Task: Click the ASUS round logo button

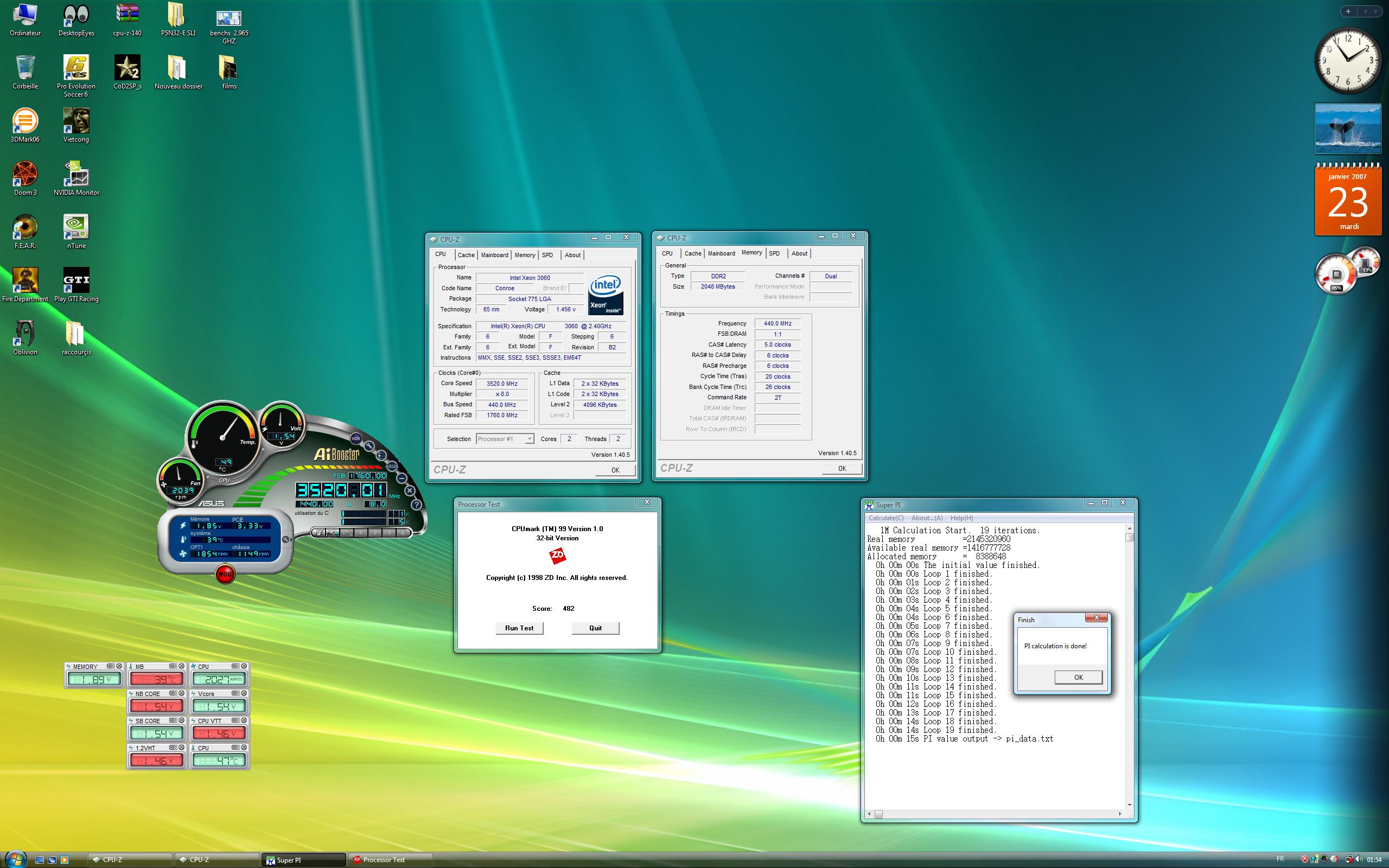Action: click(x=392, y=466)
